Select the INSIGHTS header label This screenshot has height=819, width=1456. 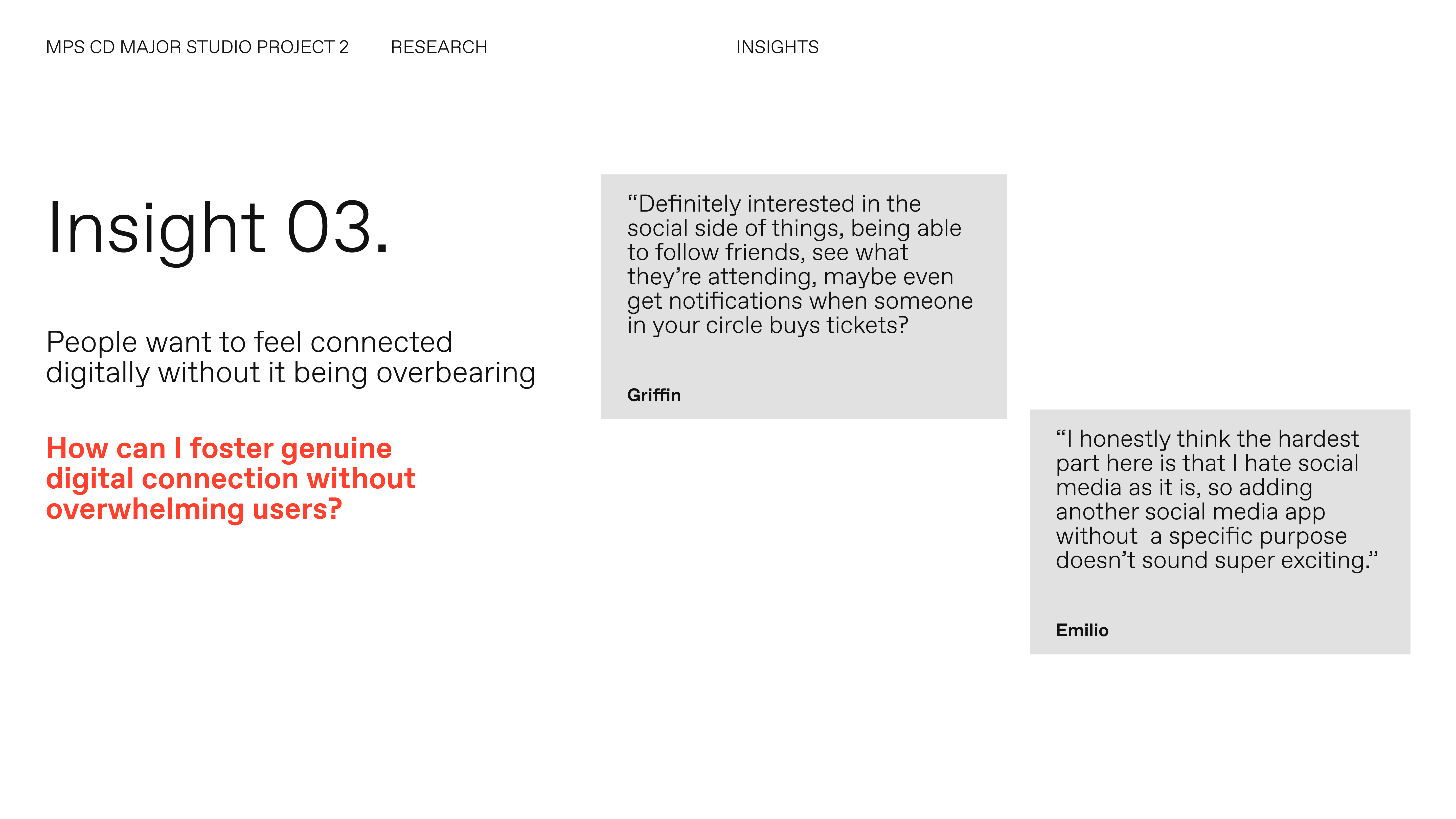[777, 47]
